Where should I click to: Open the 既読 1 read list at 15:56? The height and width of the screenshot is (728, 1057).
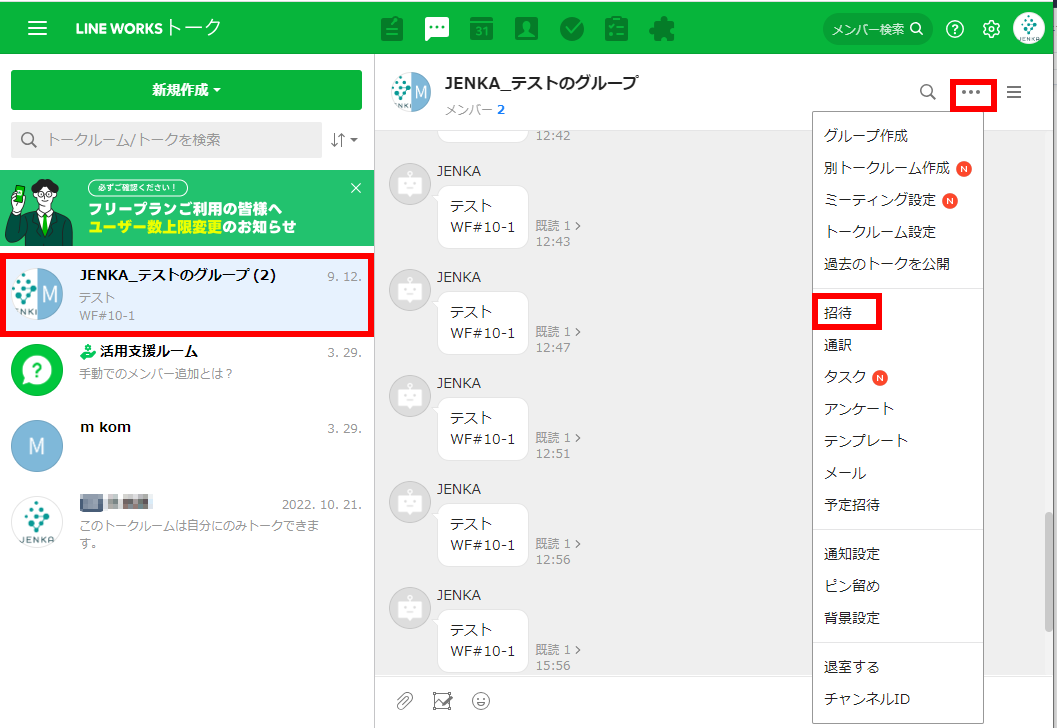558,649
